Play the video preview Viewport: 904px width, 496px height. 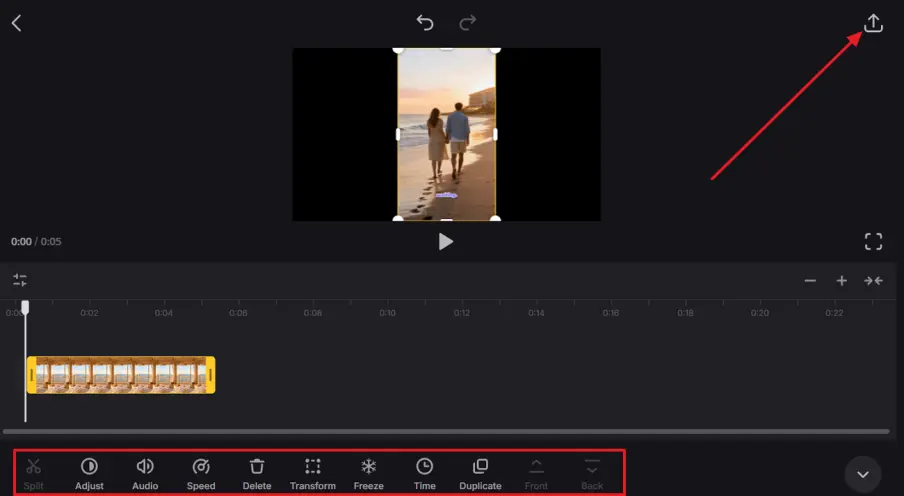[x=445, y=242]
